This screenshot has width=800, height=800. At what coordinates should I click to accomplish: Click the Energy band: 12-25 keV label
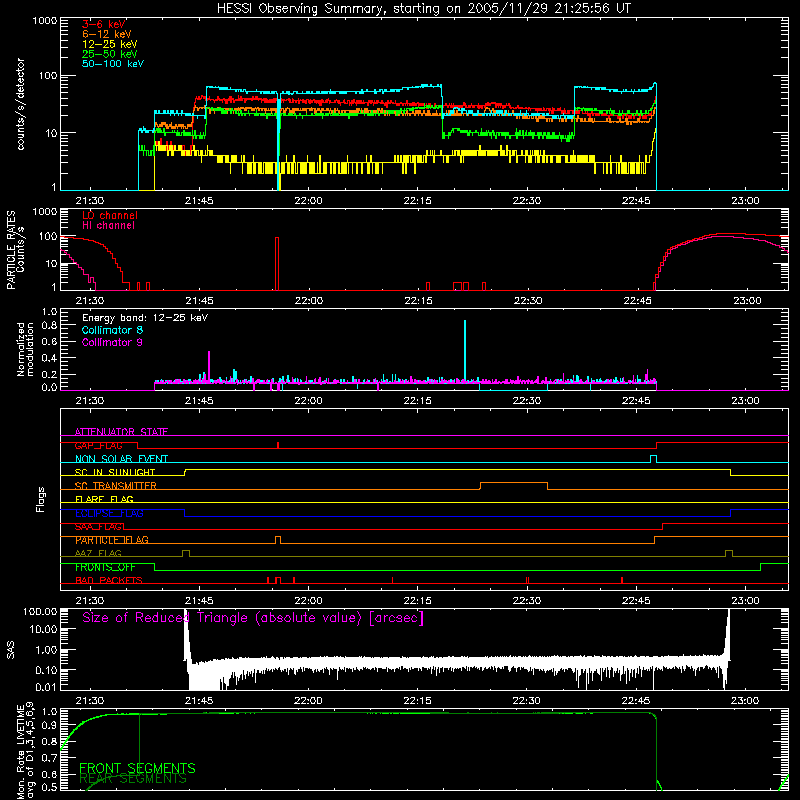145,318
